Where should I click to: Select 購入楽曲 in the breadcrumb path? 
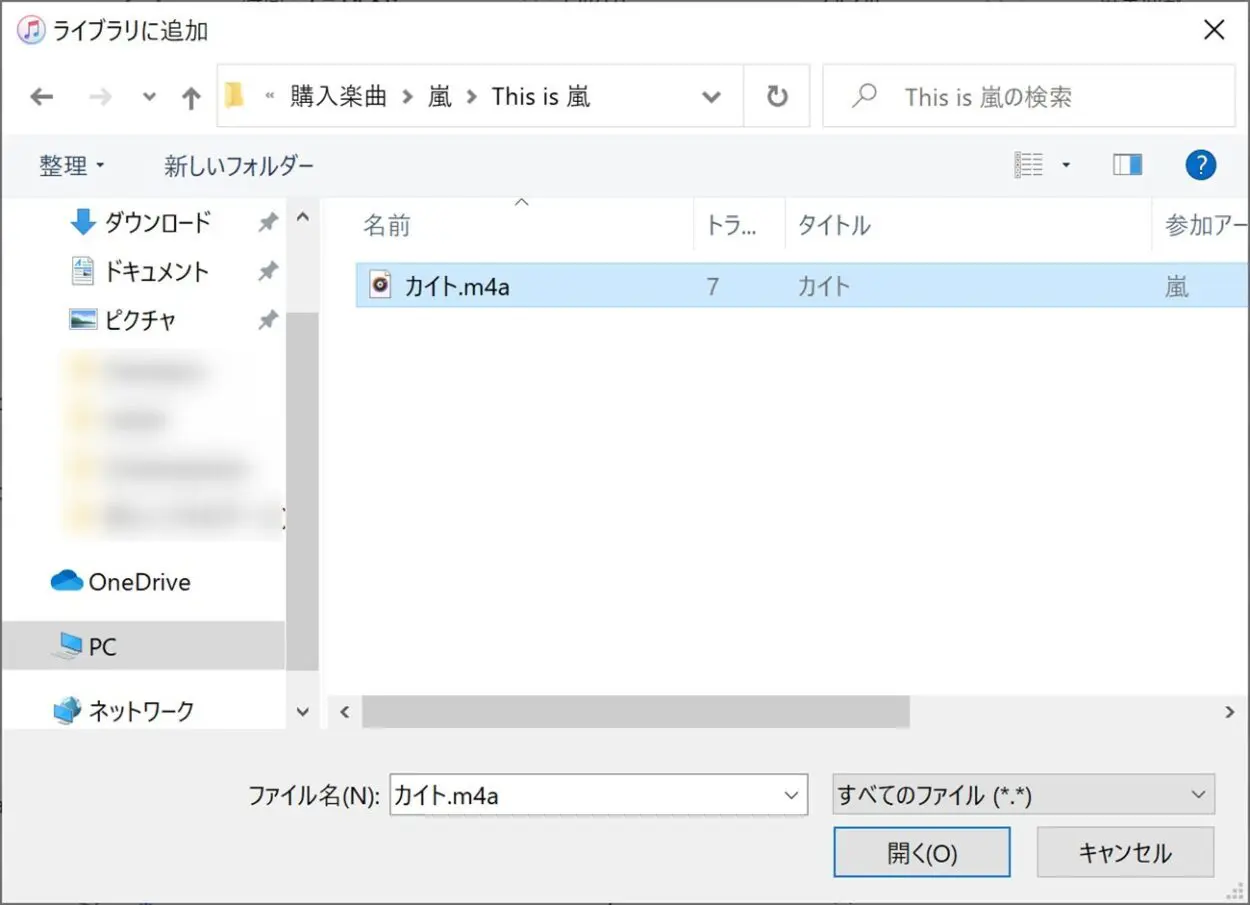click(338, 97)
